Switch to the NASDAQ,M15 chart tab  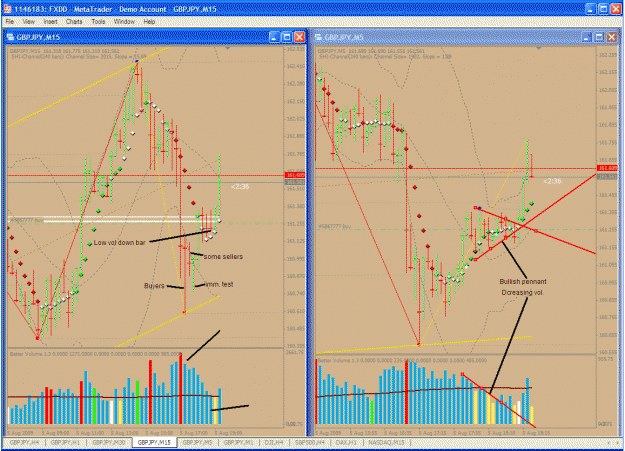pyautogui.click(x=386, y=443)
